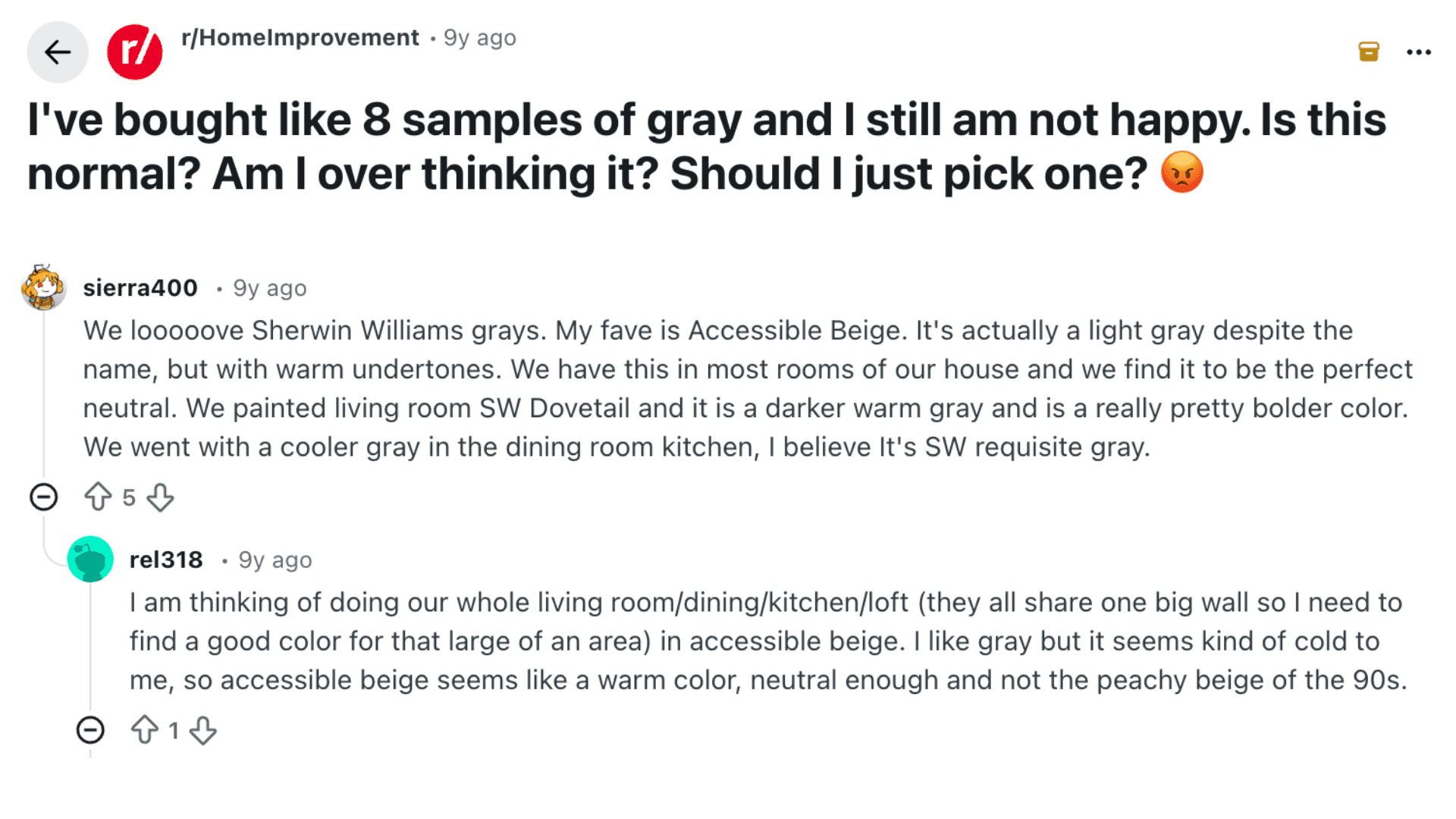This screenshot has width=1456, height=819.
Task: Click sierra400's comment timestamp
Action: point(269,287)
